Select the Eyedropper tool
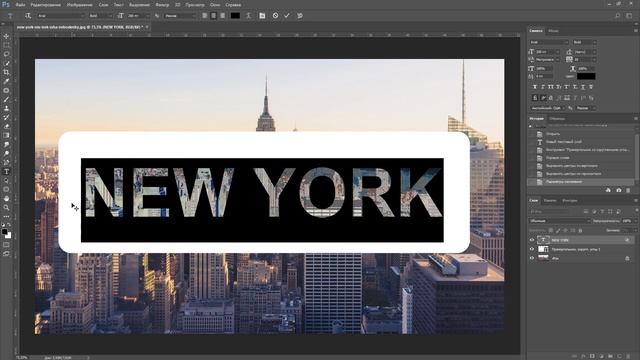 click(x=6, y=81)
